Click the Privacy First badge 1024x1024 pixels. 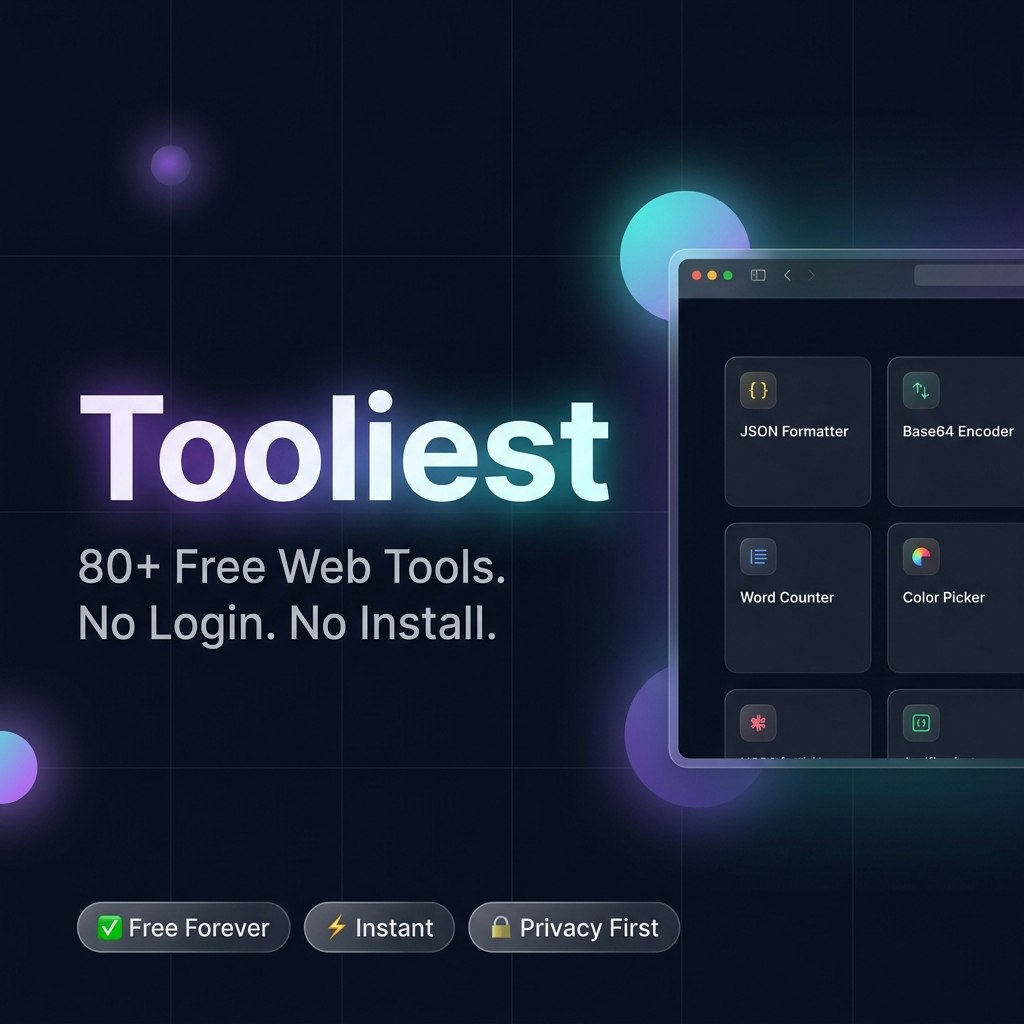[x=574, y=927]
